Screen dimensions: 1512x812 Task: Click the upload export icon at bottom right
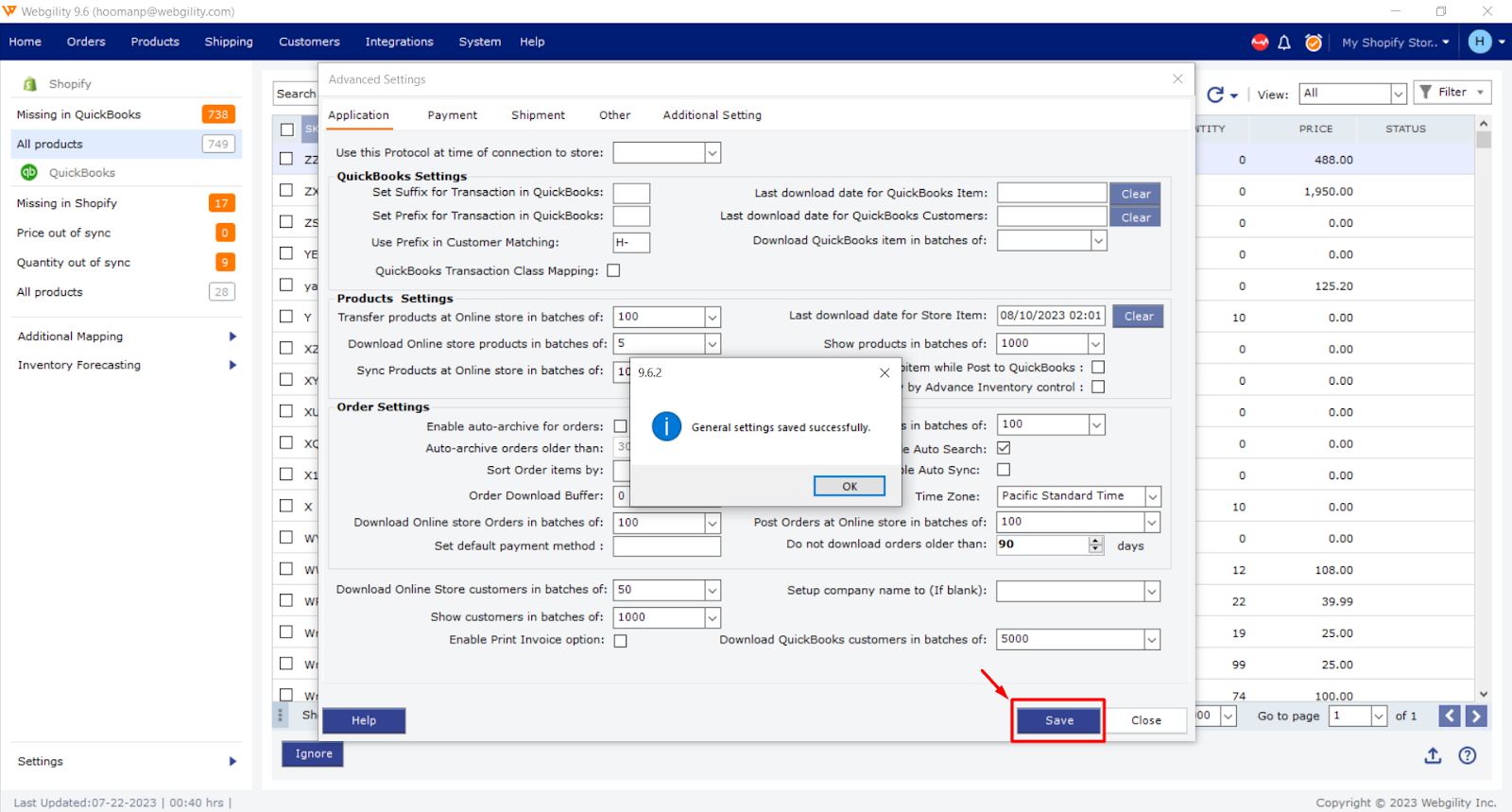(1433, 755)
